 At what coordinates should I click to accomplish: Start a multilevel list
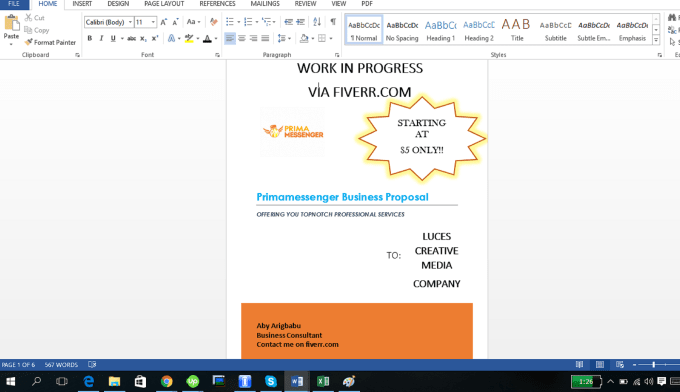click(266, 22)
